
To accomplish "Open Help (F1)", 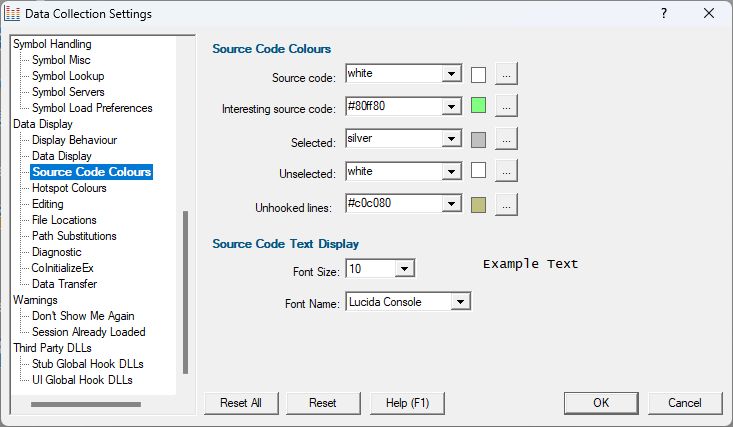I will pos(407,403).
